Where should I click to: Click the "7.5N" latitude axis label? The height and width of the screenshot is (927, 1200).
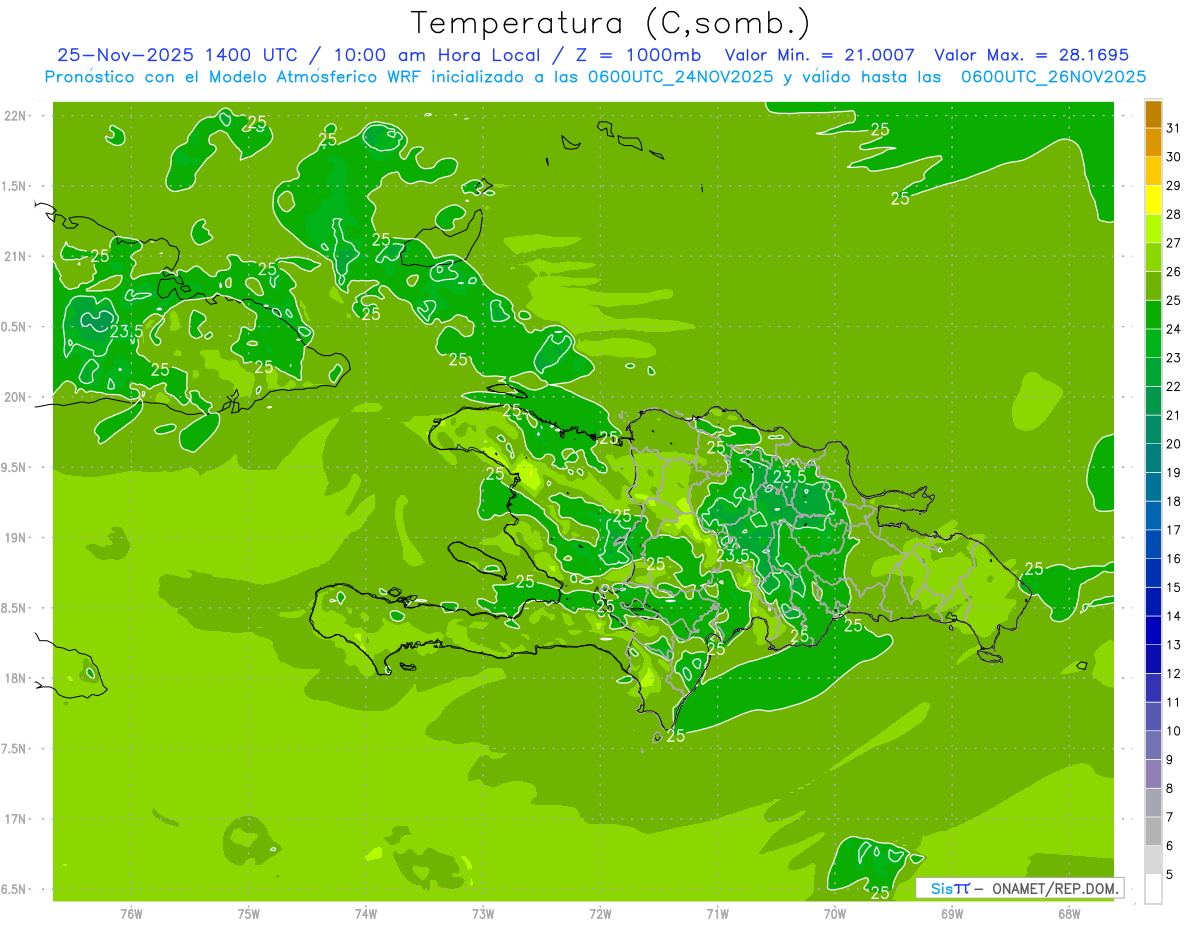pos(15,749)
